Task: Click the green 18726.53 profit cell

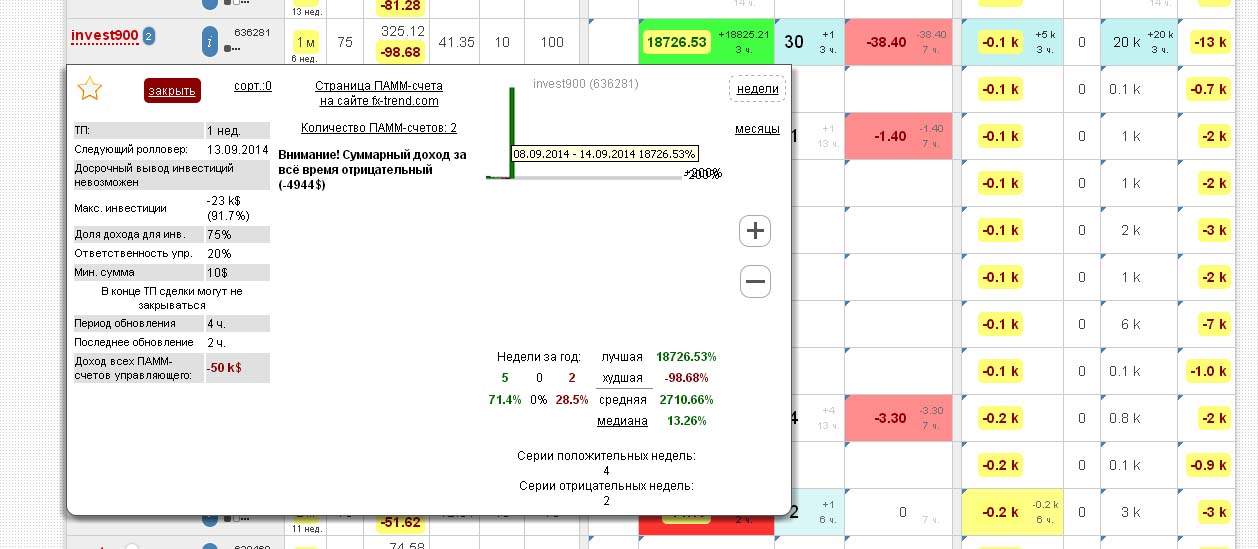Action: click(677, 42)
